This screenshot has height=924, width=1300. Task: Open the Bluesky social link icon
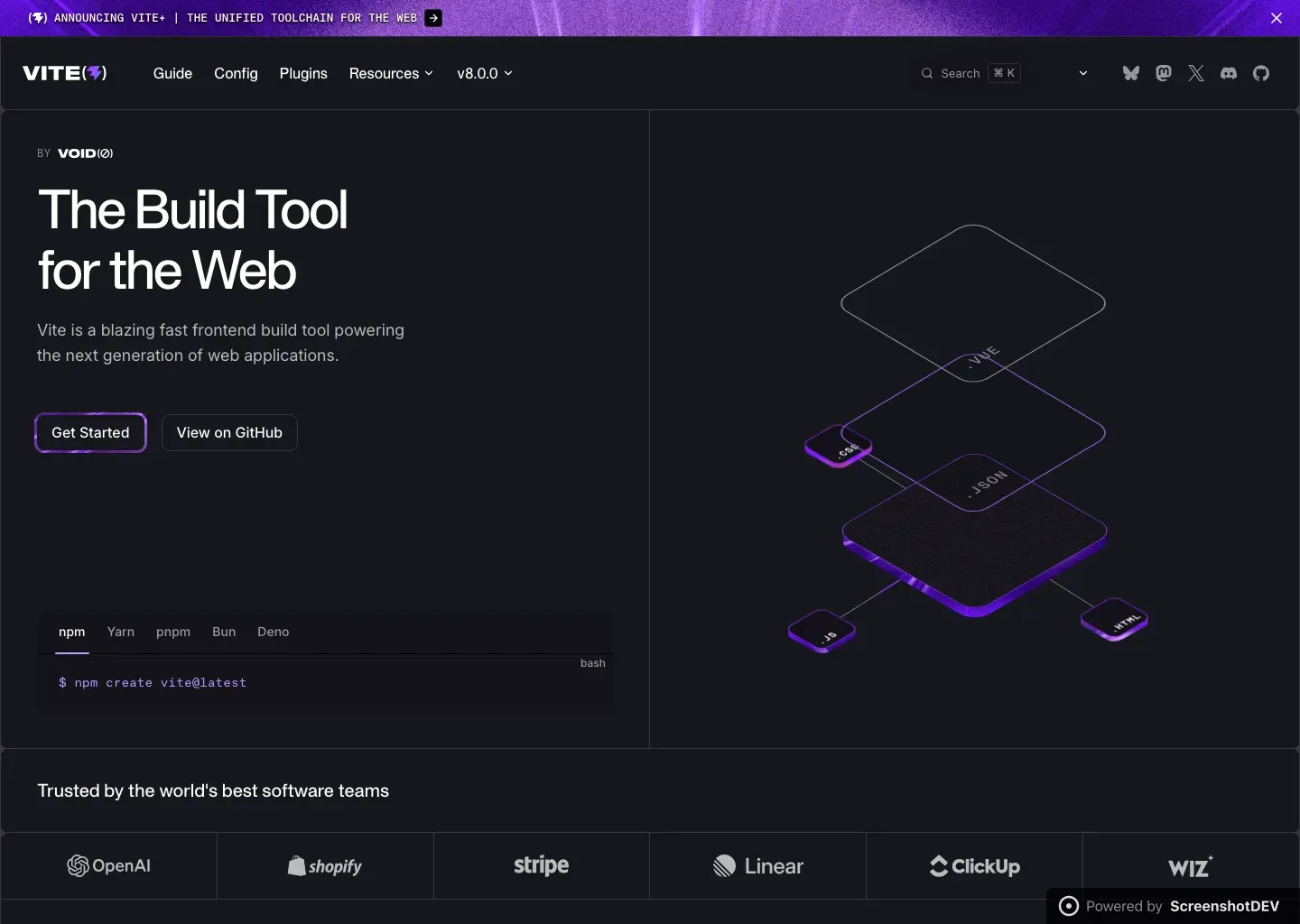(1131, 73)
